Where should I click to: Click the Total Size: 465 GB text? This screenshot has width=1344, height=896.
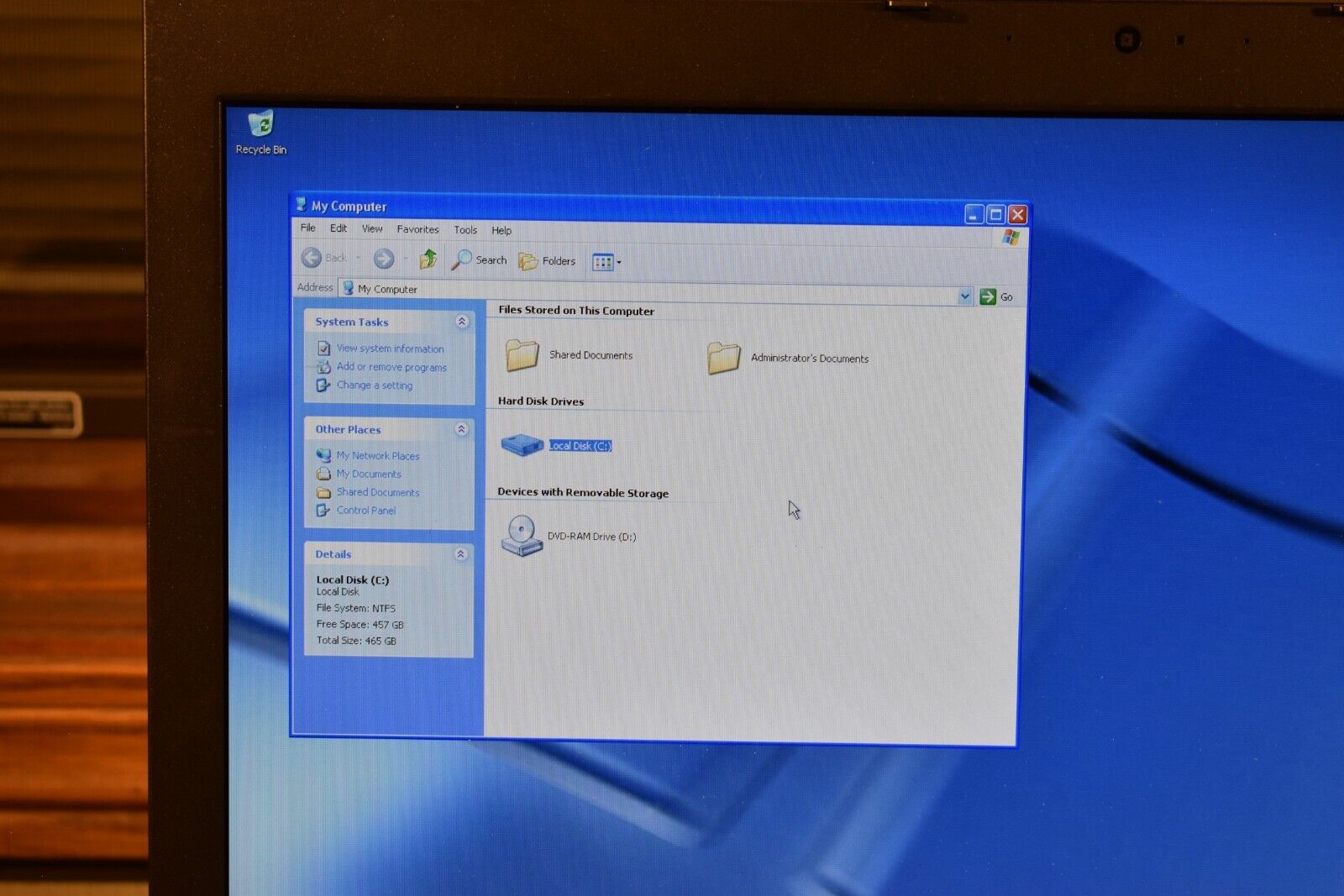click(356, 641)
